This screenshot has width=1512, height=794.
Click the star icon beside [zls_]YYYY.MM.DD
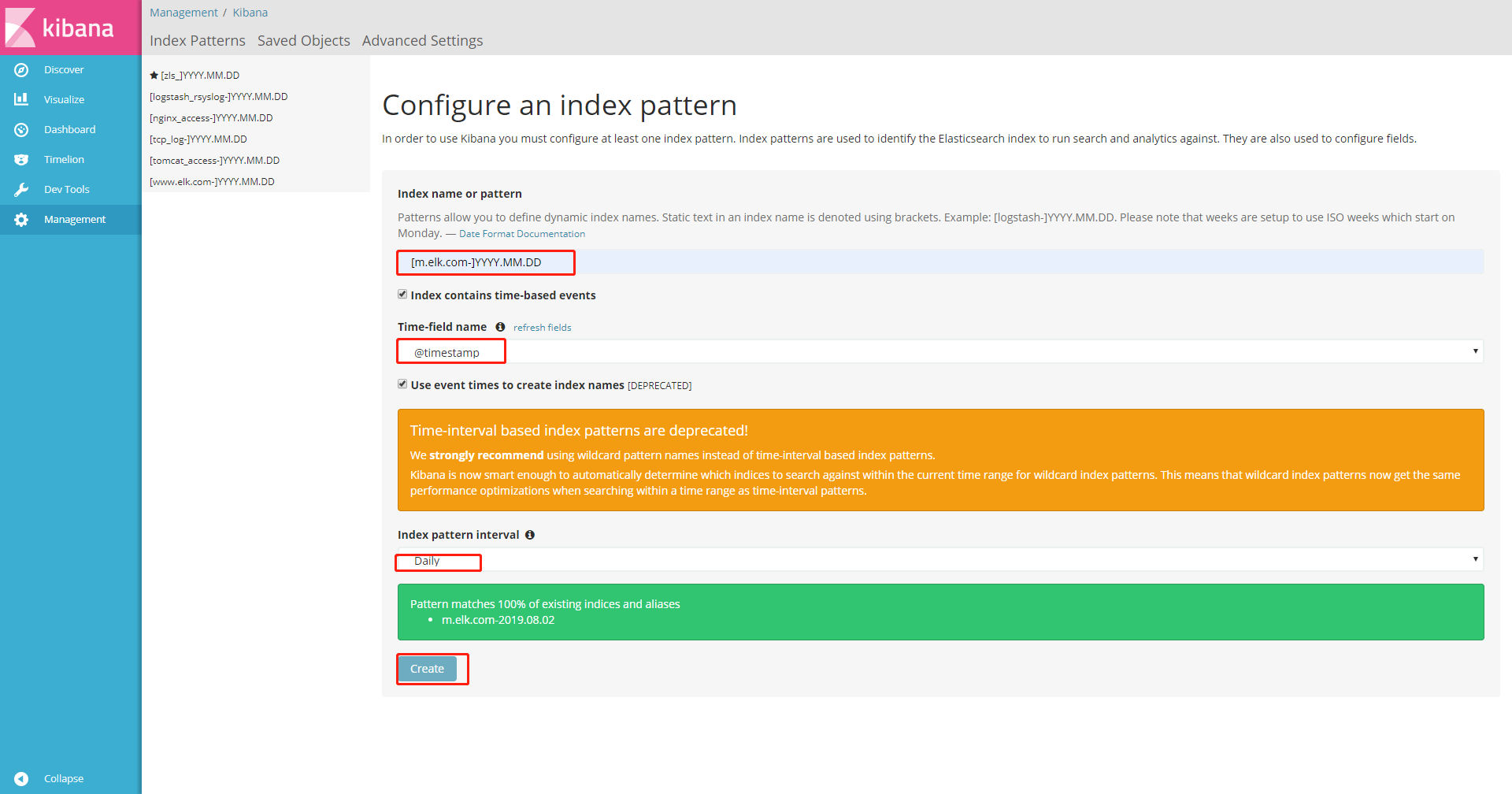tap(154, 76)
